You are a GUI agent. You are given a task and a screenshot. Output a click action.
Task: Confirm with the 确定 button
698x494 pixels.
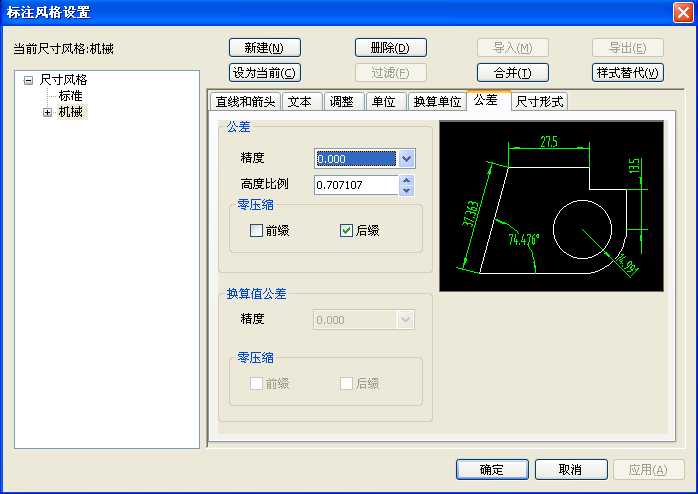click(492, 470)
